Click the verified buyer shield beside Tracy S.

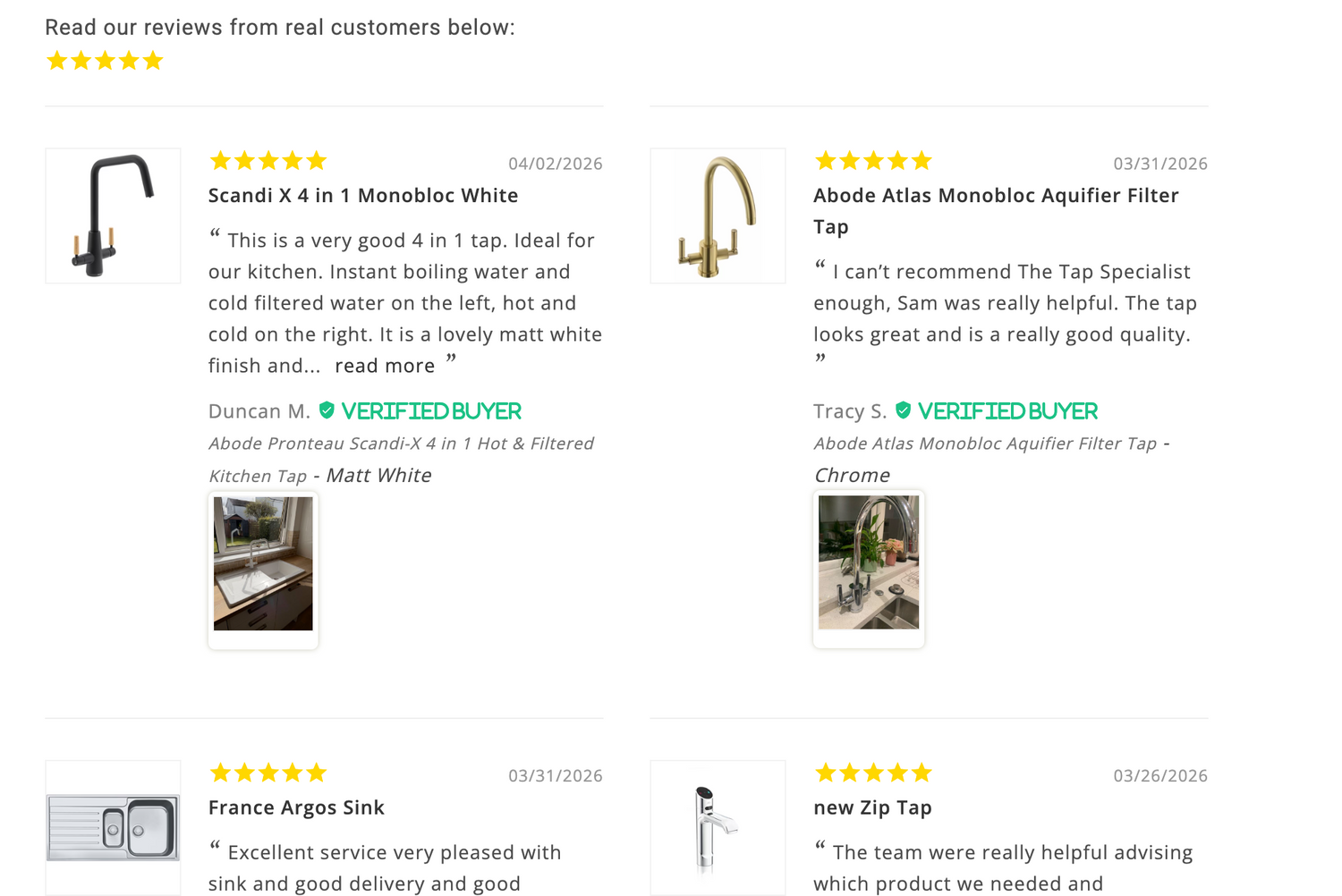point(904,410)
